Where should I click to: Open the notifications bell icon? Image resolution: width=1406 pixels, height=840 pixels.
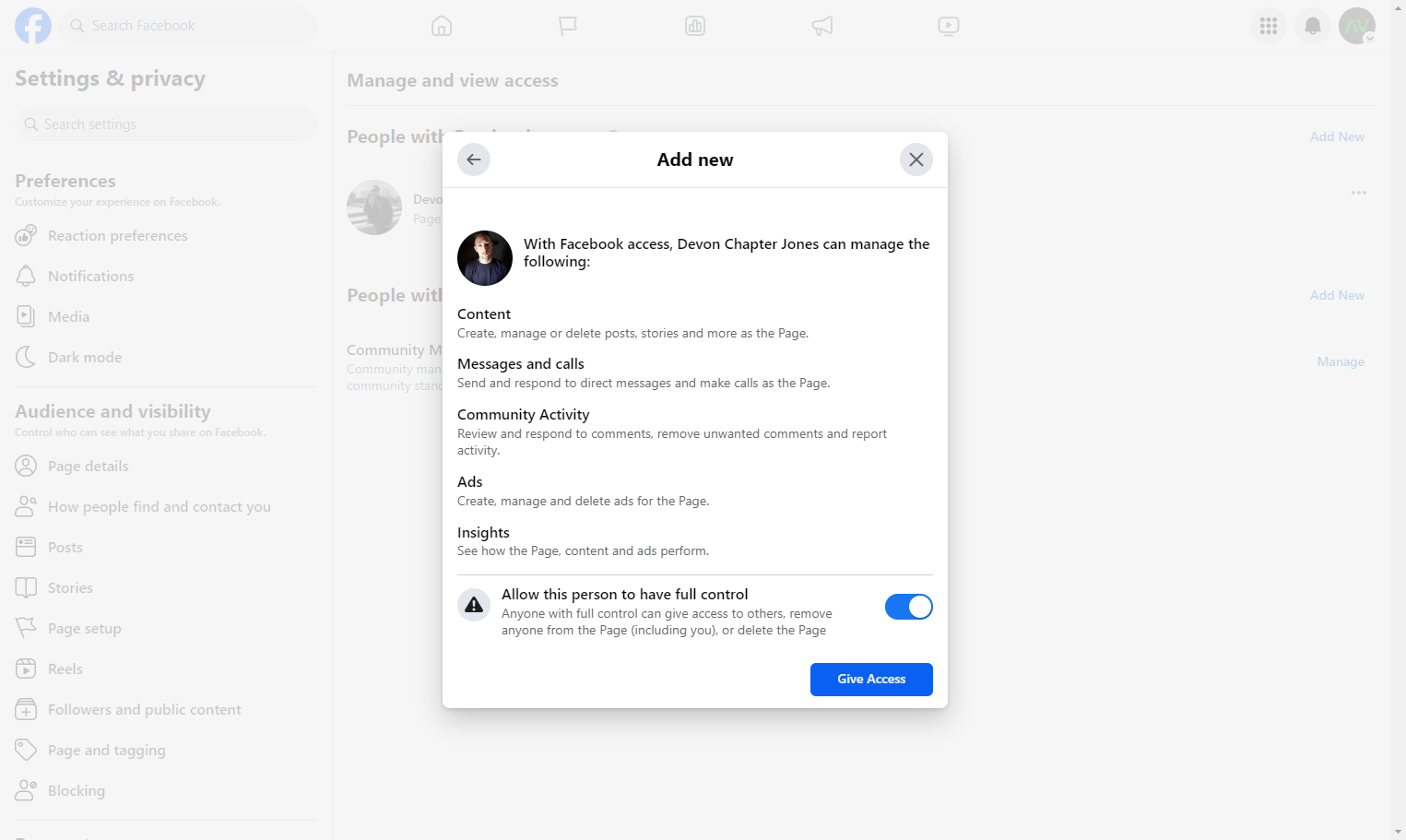click(1313, 26)
